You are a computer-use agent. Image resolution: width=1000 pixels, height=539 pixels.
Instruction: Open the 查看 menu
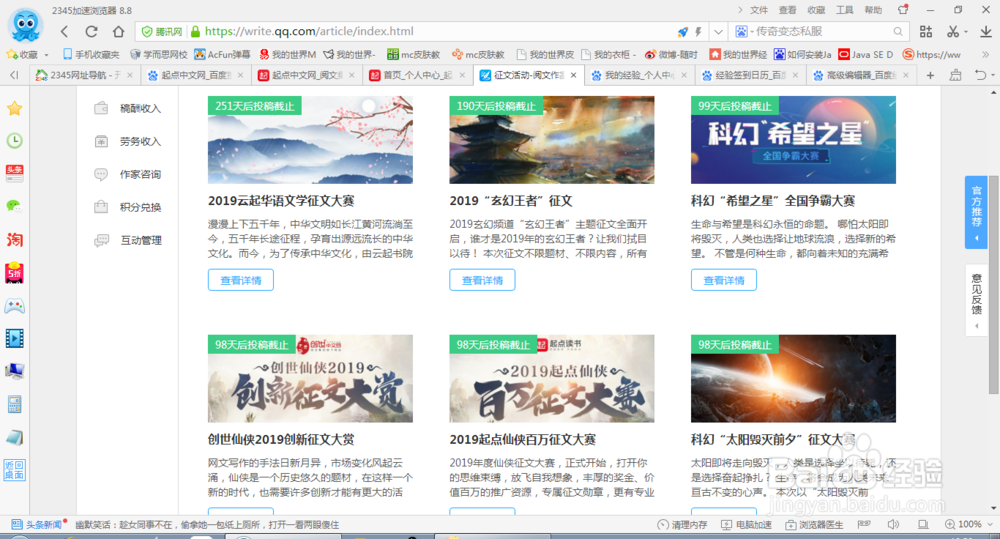coord(787,10)
